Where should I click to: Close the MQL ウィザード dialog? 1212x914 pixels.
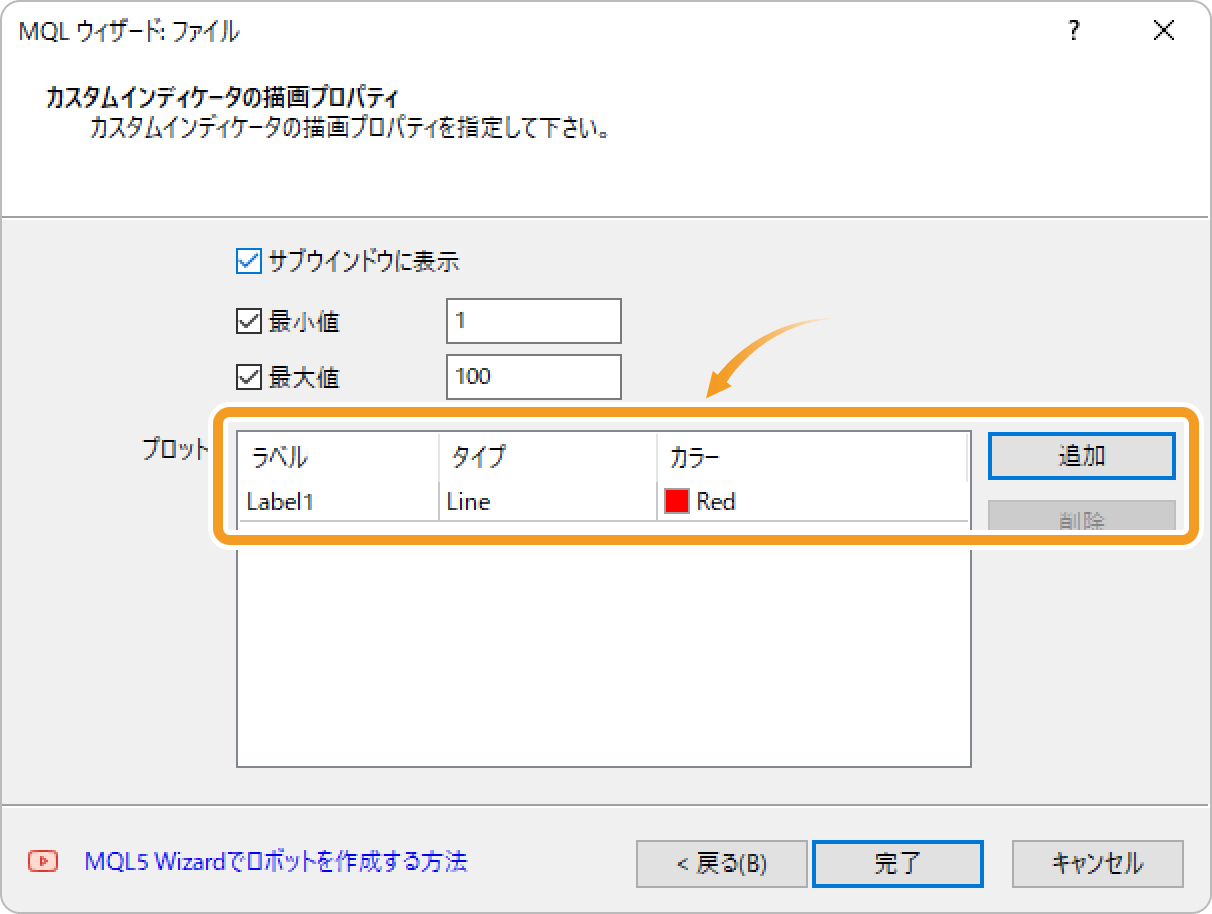[1163, 31]
